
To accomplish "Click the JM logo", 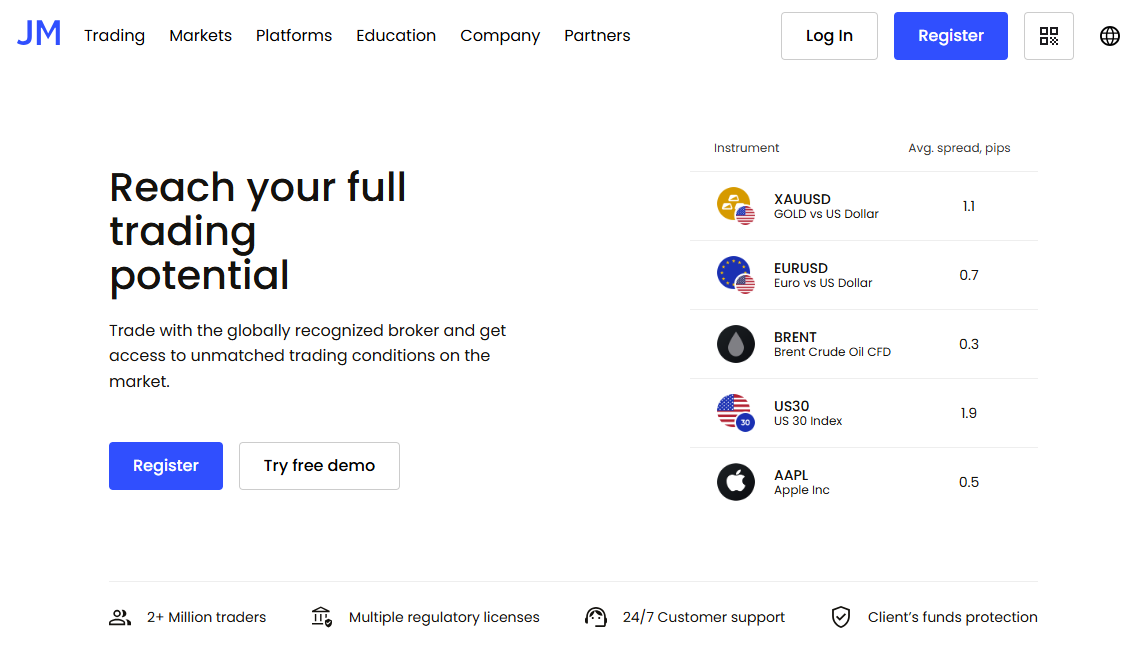I will click(39, 34).
